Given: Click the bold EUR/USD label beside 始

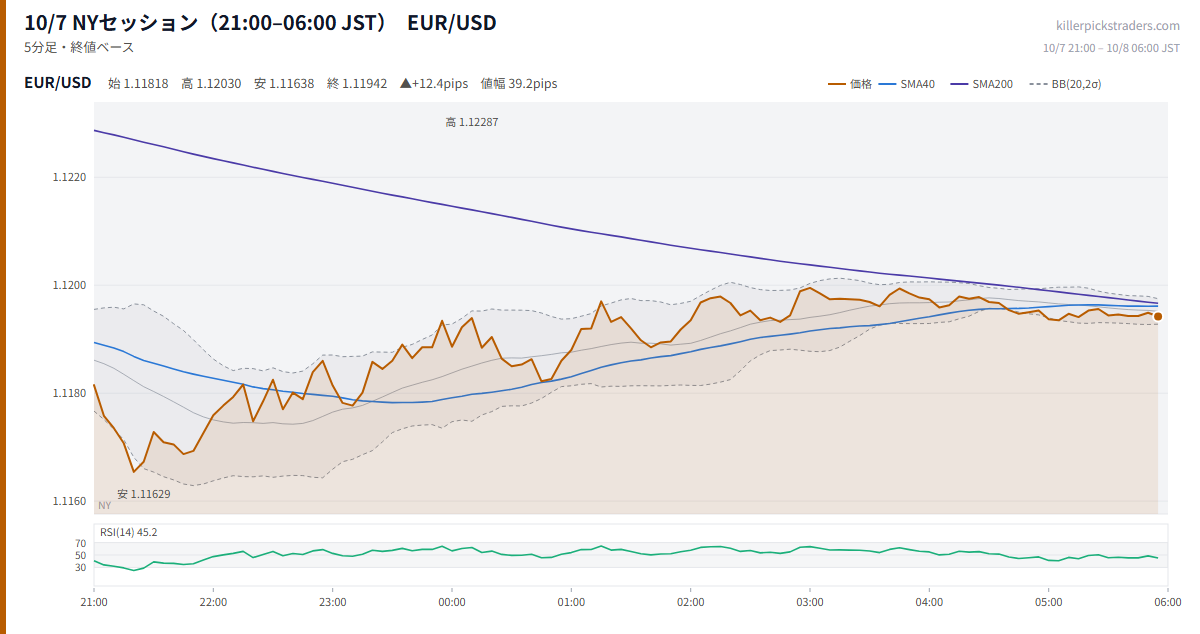Looking at the screenshot, I should click(58, 83).
